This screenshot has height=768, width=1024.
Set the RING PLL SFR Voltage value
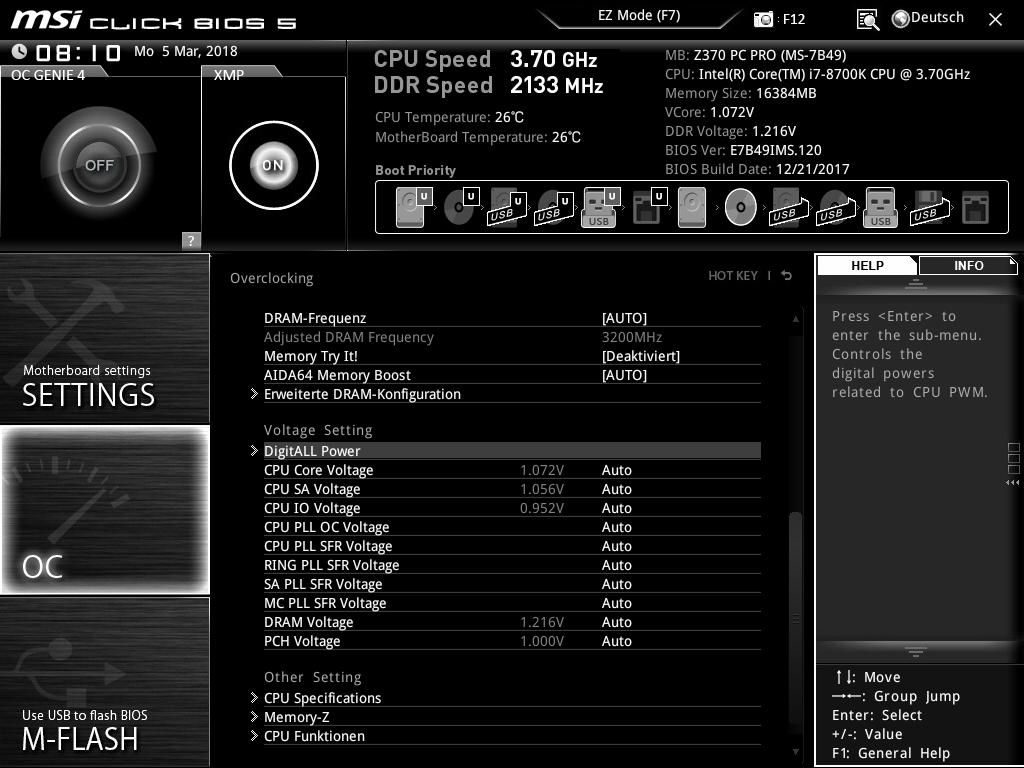pos(616,565)
